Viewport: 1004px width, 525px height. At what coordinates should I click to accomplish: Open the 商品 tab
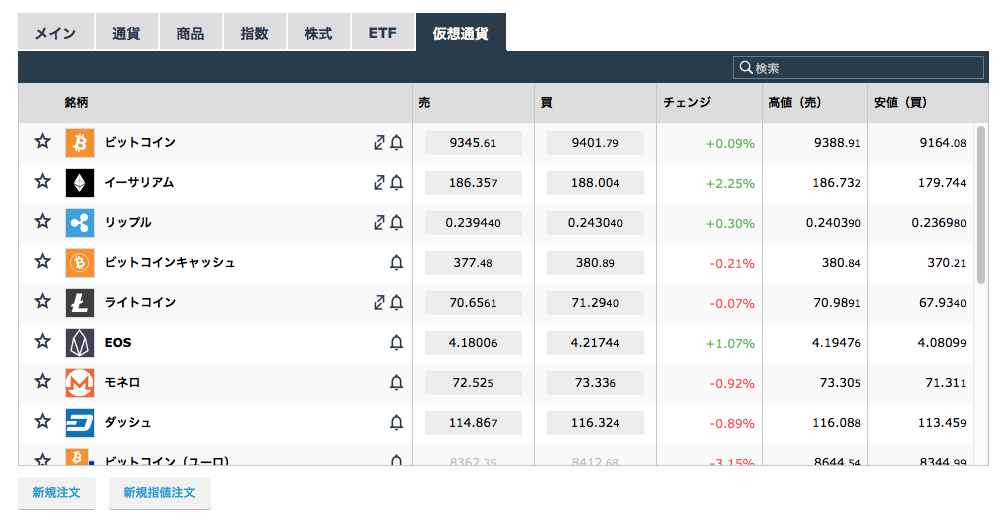[x=190, y=33]
